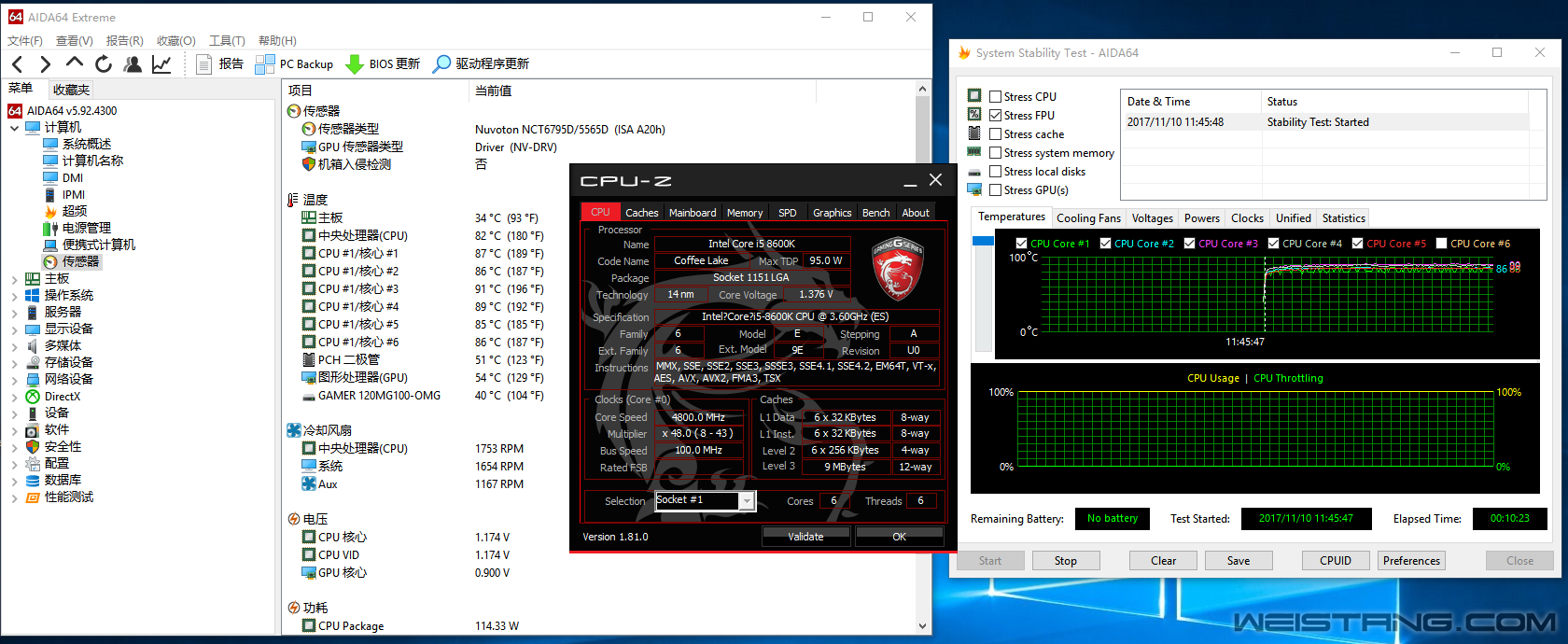Open the Cooling Fans tab

pos(1088,217)
